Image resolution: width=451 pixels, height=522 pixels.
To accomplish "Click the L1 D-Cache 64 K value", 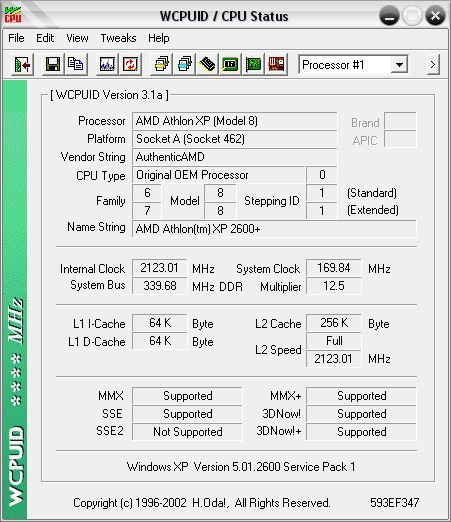I will [x=159, y=341].
